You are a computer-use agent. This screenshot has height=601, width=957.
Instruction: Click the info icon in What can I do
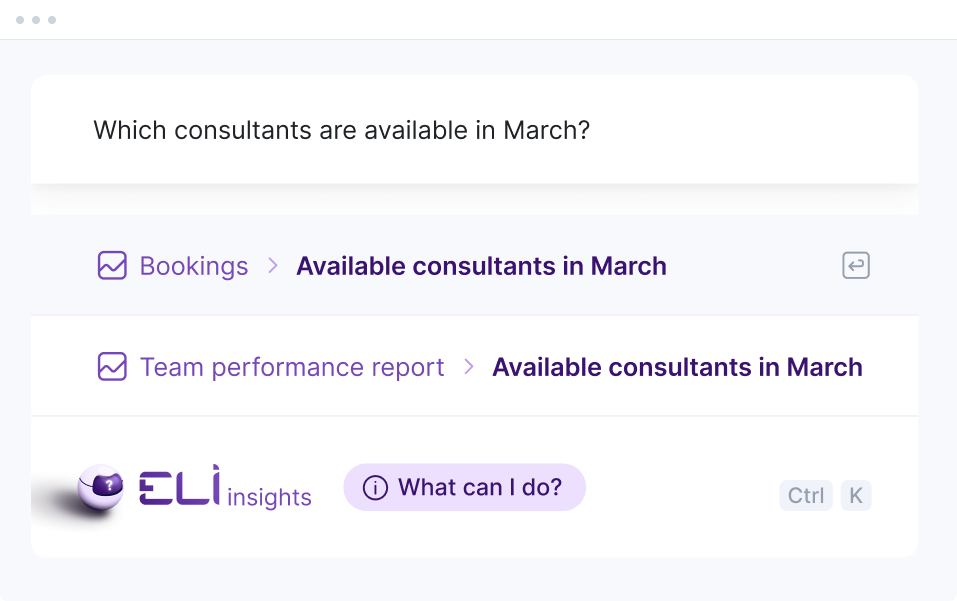[375, 488]
